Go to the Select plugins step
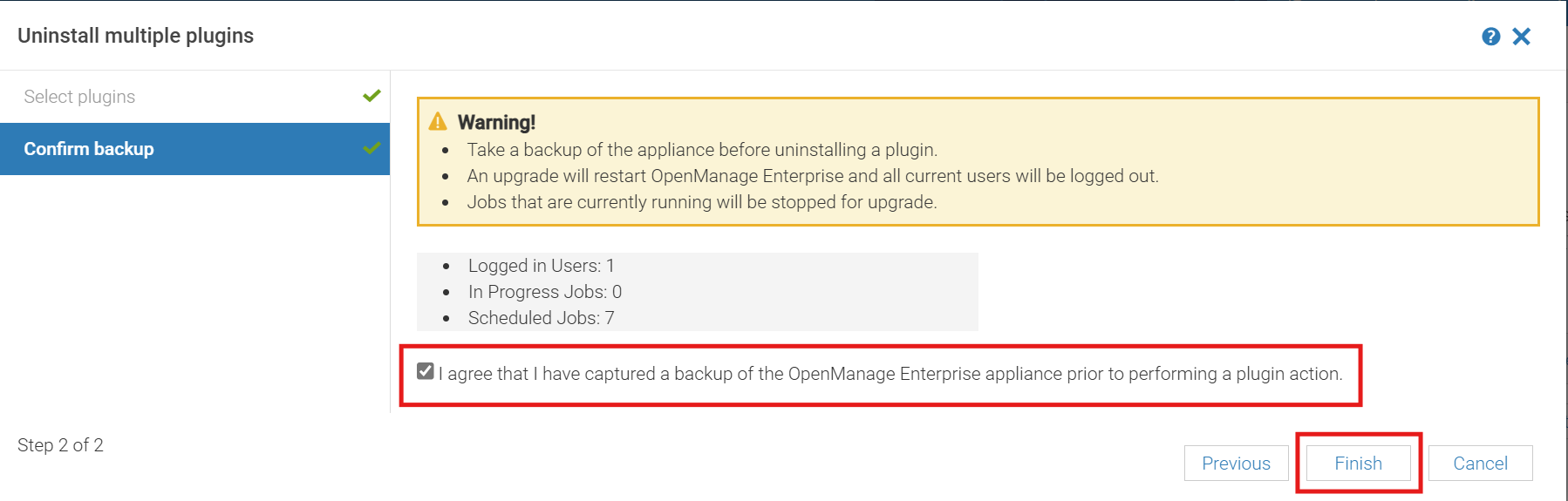 click(x=79, y=97)
